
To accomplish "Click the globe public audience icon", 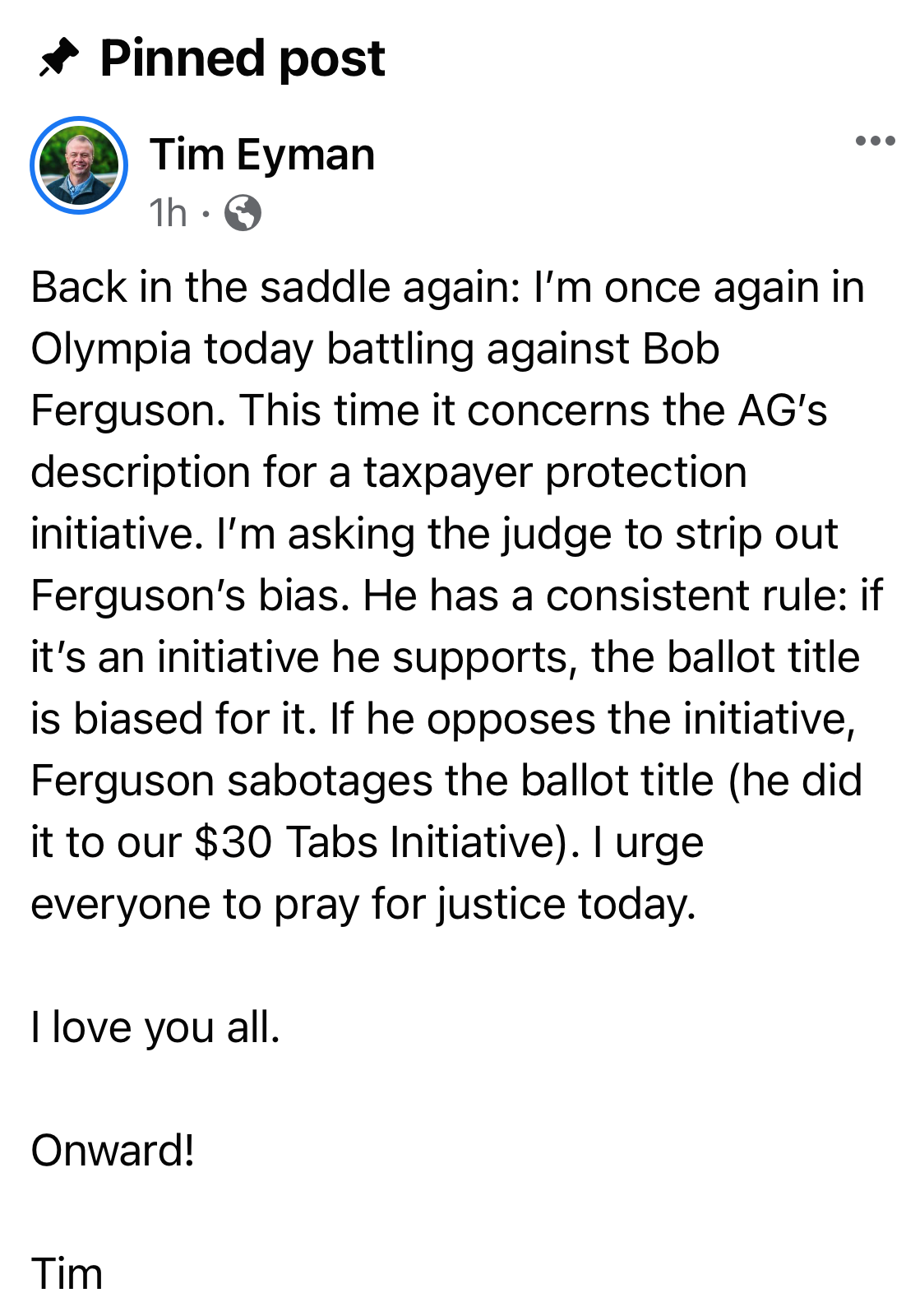I will [x=243, y=213].
